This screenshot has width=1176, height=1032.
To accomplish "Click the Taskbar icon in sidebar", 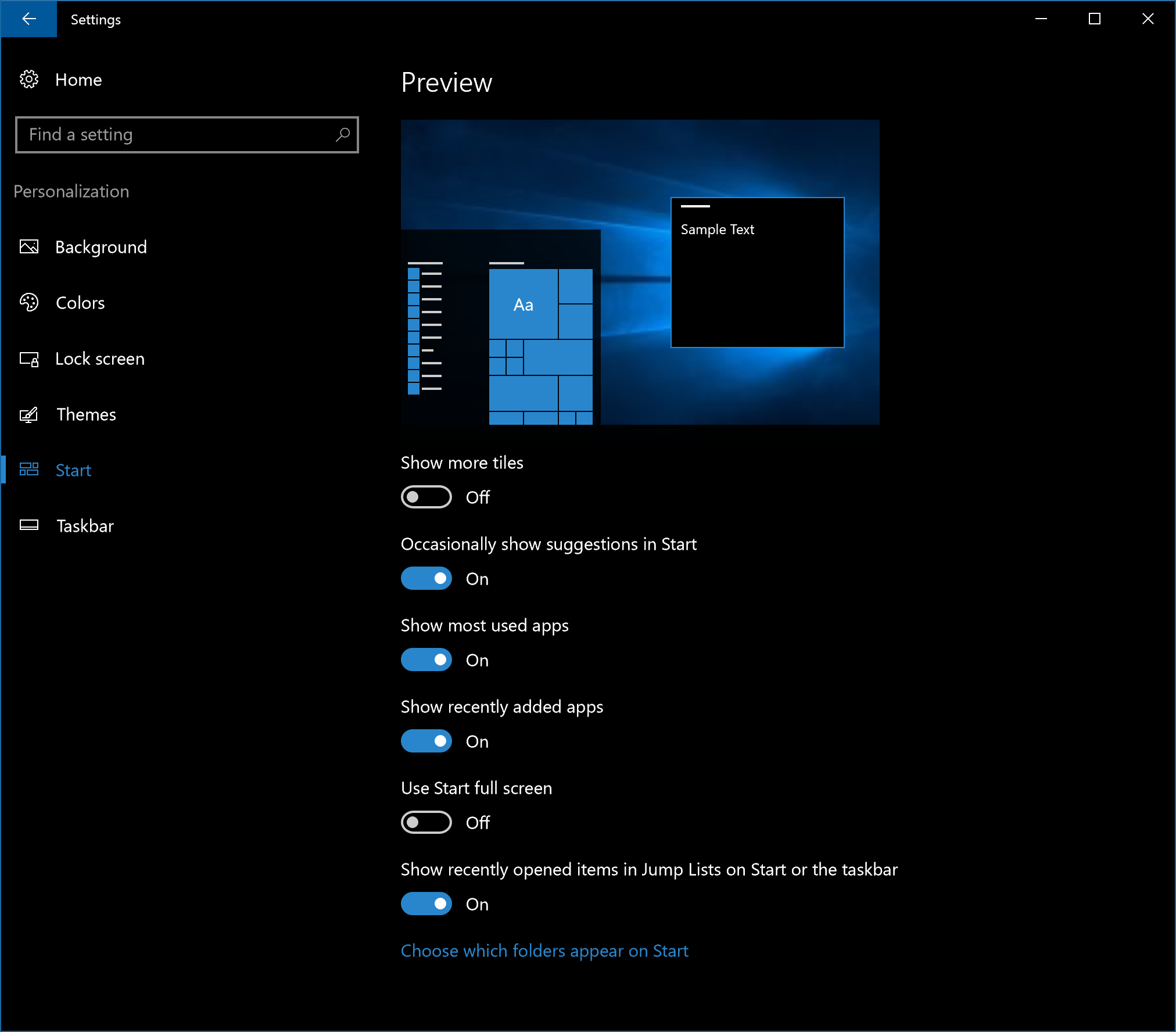I will pos(29,525).
